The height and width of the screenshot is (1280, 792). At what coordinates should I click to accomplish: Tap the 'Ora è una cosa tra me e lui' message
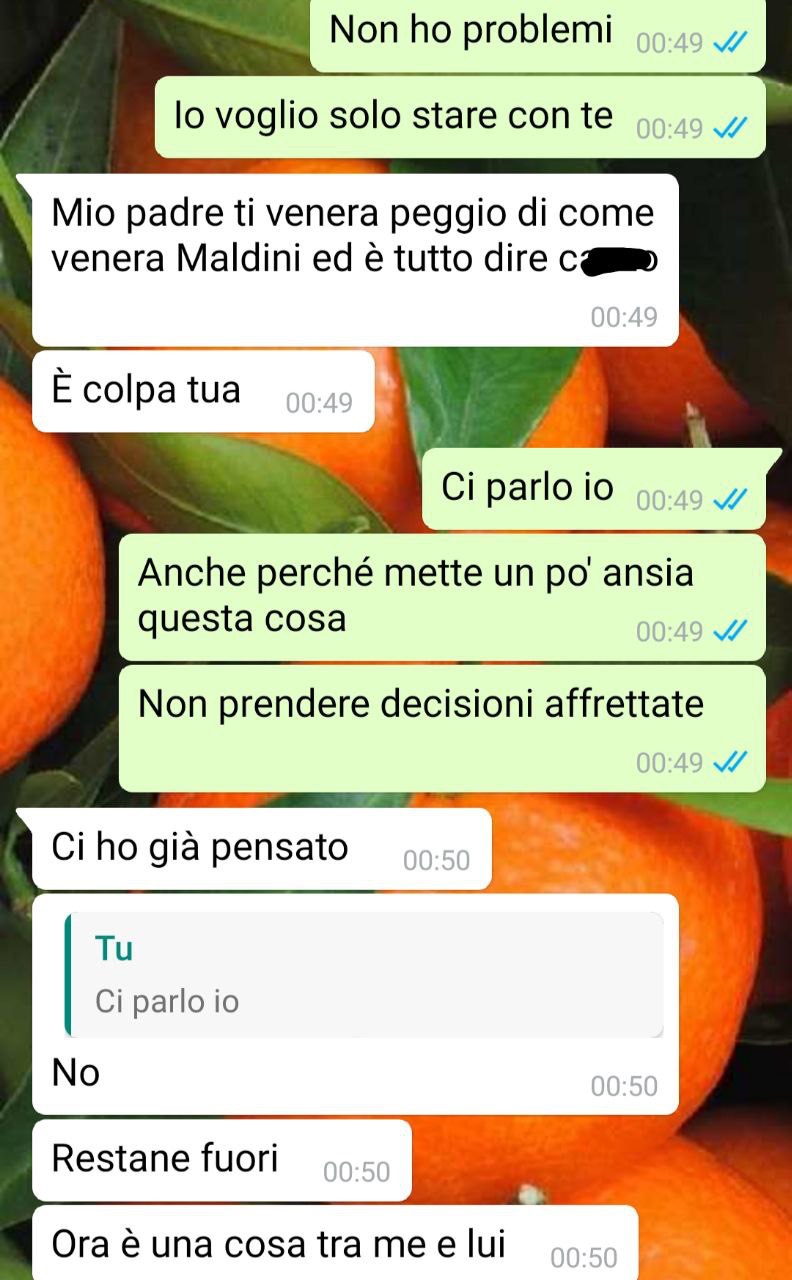pos(335,1243)
